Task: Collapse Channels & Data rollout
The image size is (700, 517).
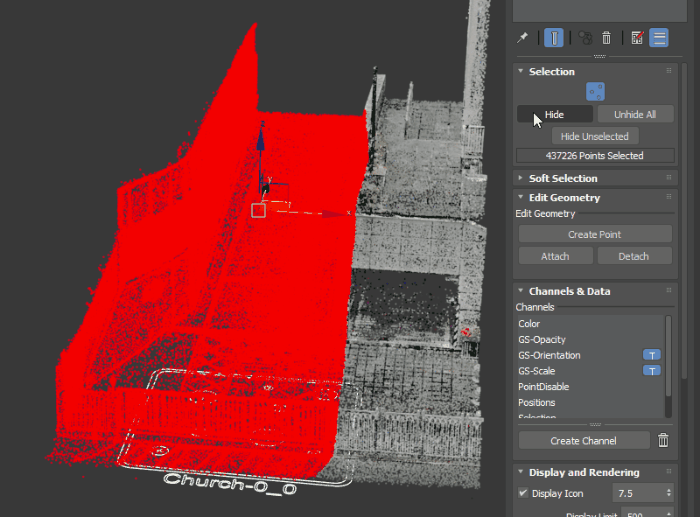Action: 521,291
